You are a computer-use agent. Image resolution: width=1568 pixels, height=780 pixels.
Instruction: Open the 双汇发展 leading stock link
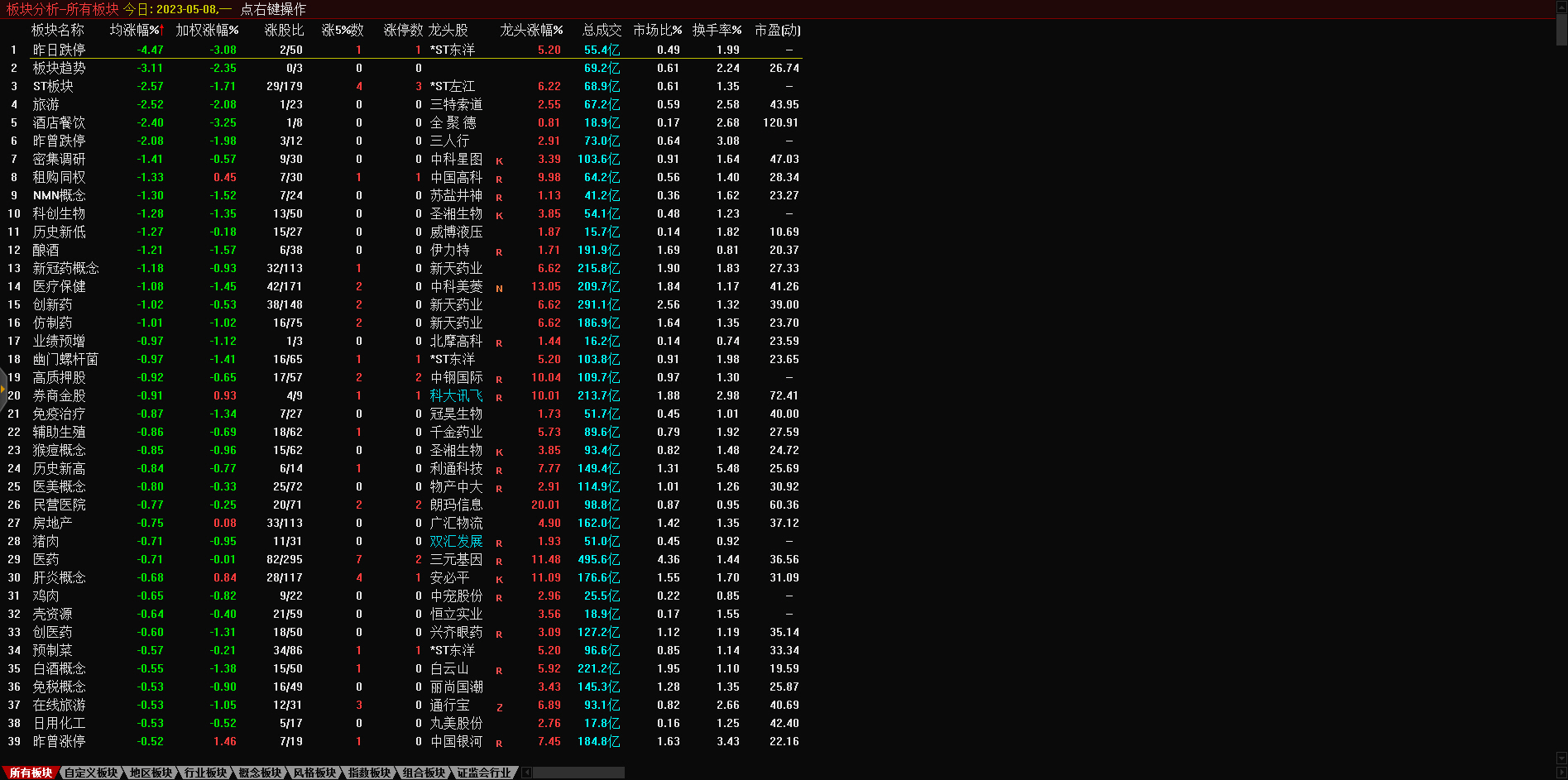456,541
